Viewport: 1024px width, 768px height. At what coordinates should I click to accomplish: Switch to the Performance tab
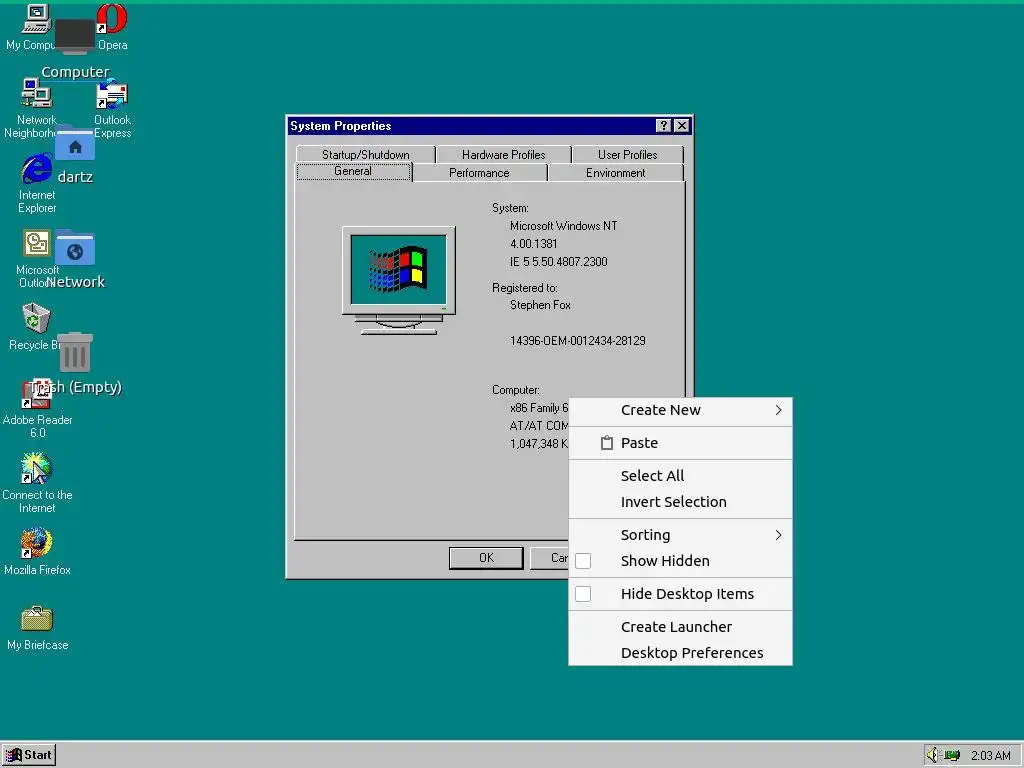(x=479, y=173)
